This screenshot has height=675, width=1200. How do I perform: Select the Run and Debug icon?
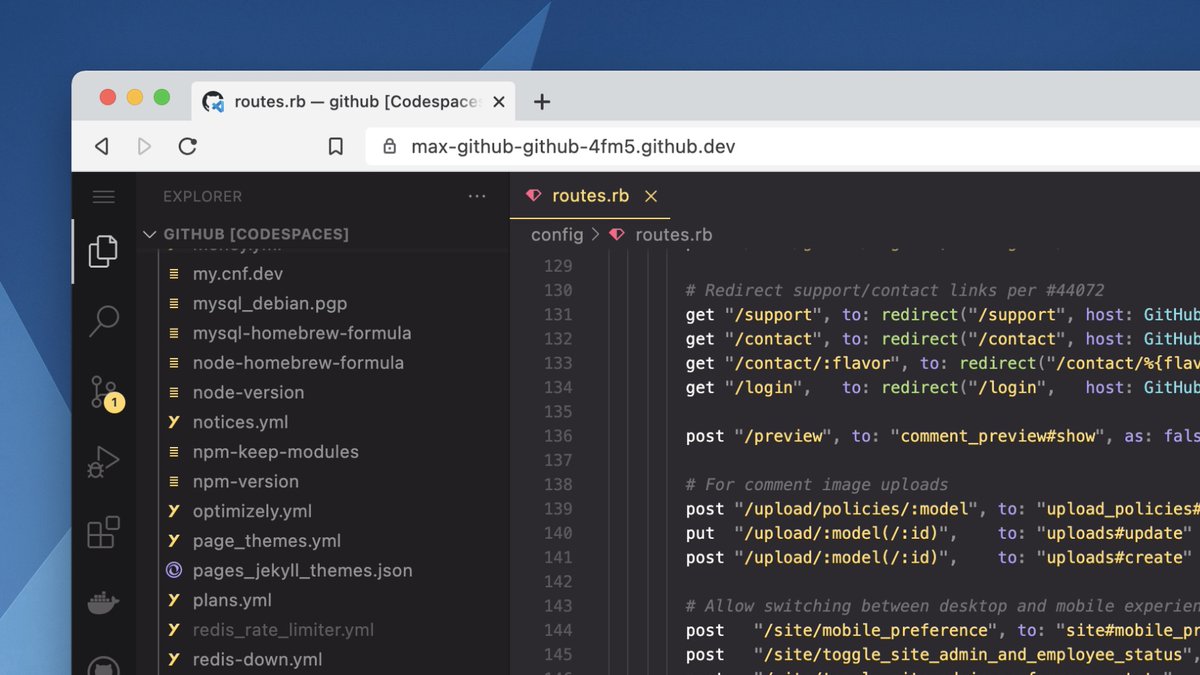[x=103, y=462]
